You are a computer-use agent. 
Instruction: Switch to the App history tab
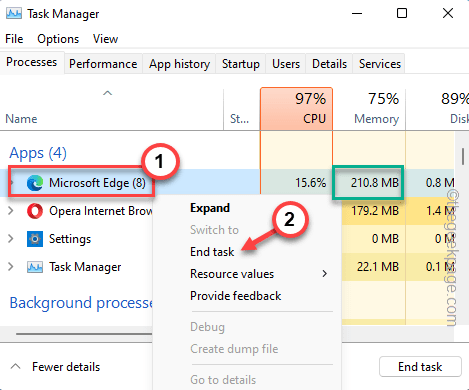179,64
